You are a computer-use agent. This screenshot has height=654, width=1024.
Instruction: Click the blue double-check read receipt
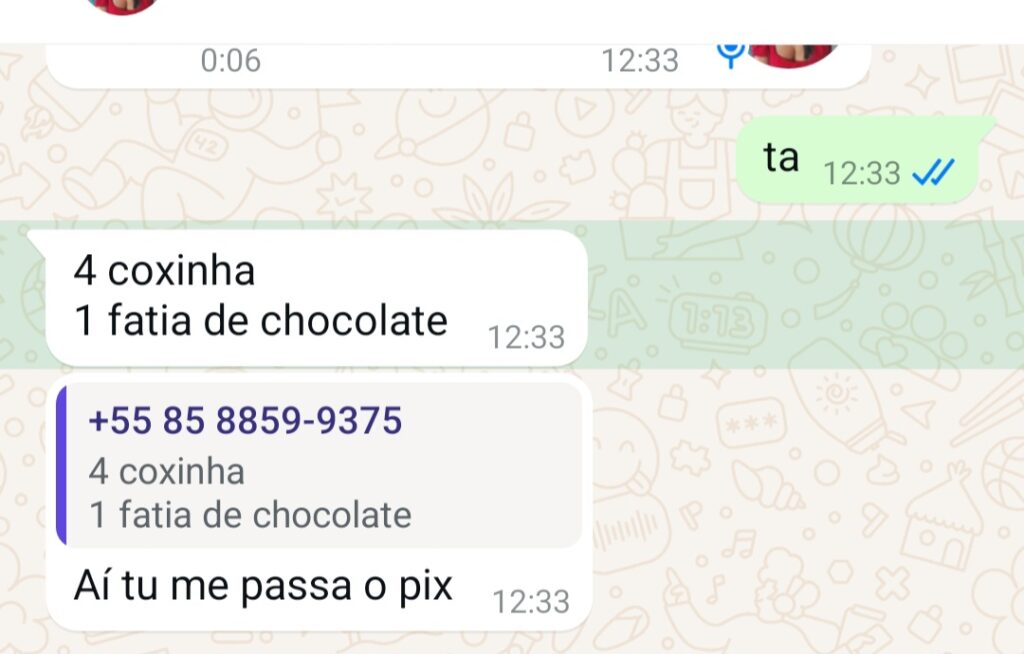933,172
